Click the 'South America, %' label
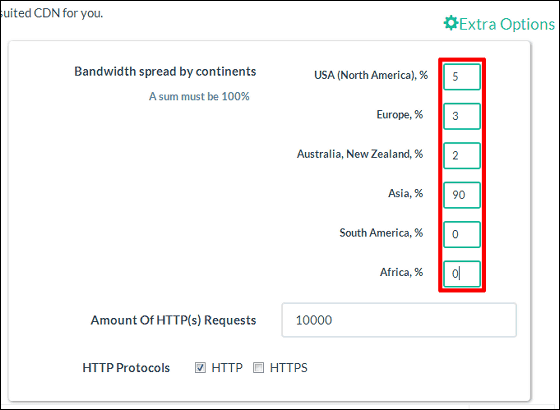 tap(381, 233)
